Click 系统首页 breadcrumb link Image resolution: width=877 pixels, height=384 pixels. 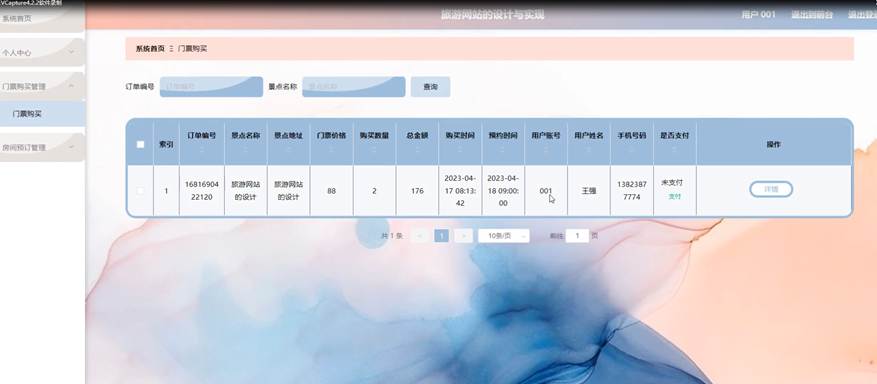150,49
